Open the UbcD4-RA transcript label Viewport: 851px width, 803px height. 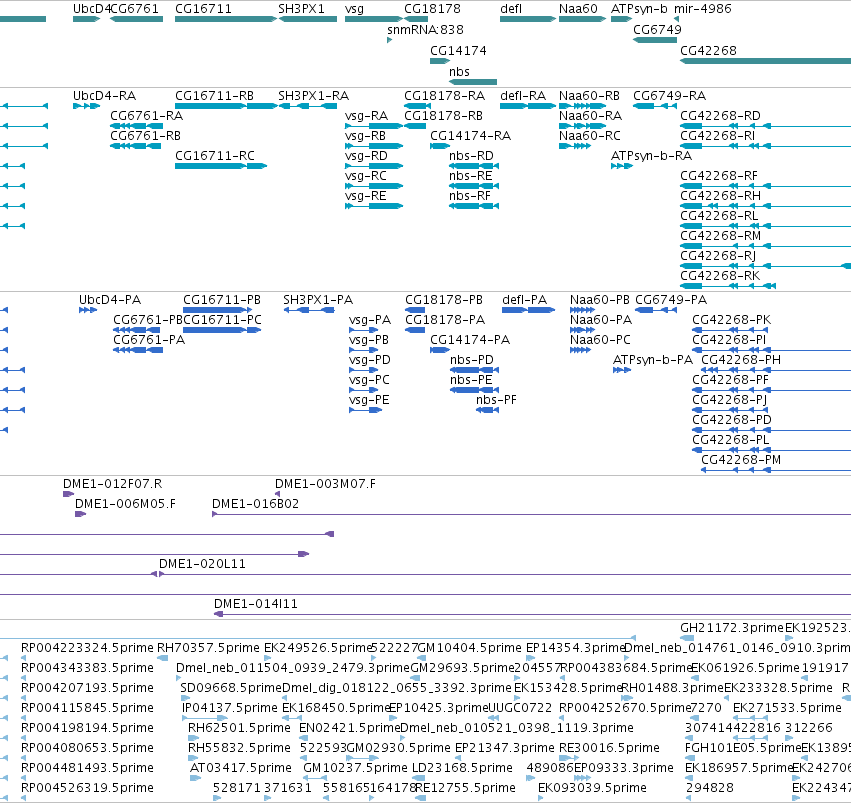104,96
